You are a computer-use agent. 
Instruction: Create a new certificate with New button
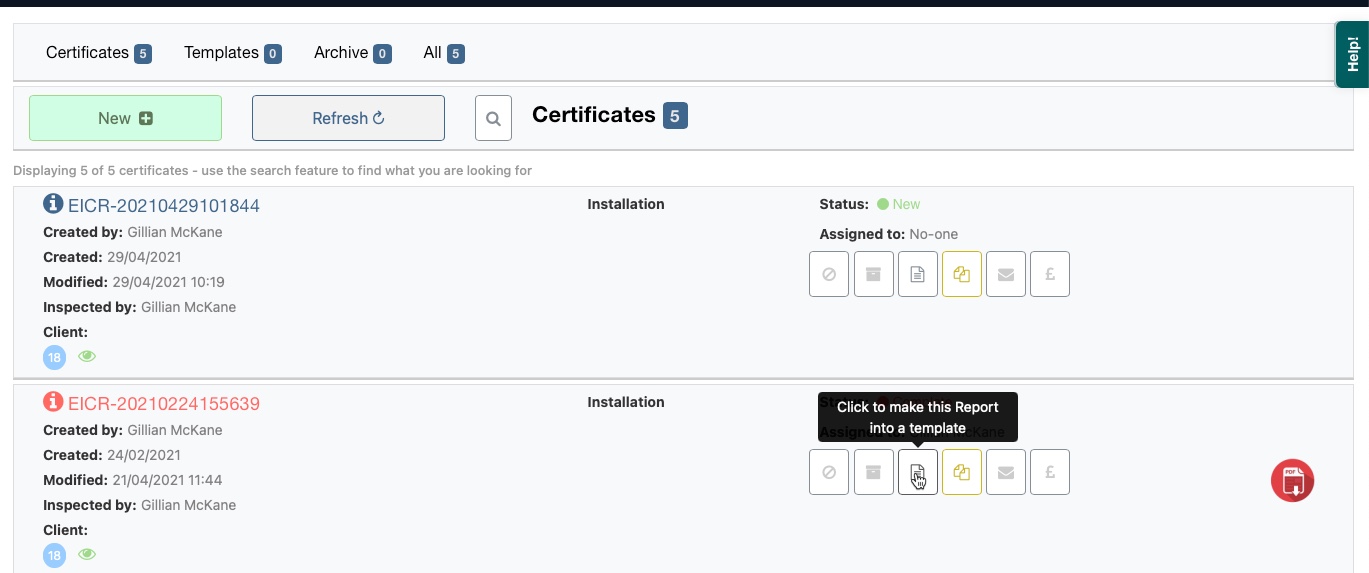[125, 118]
